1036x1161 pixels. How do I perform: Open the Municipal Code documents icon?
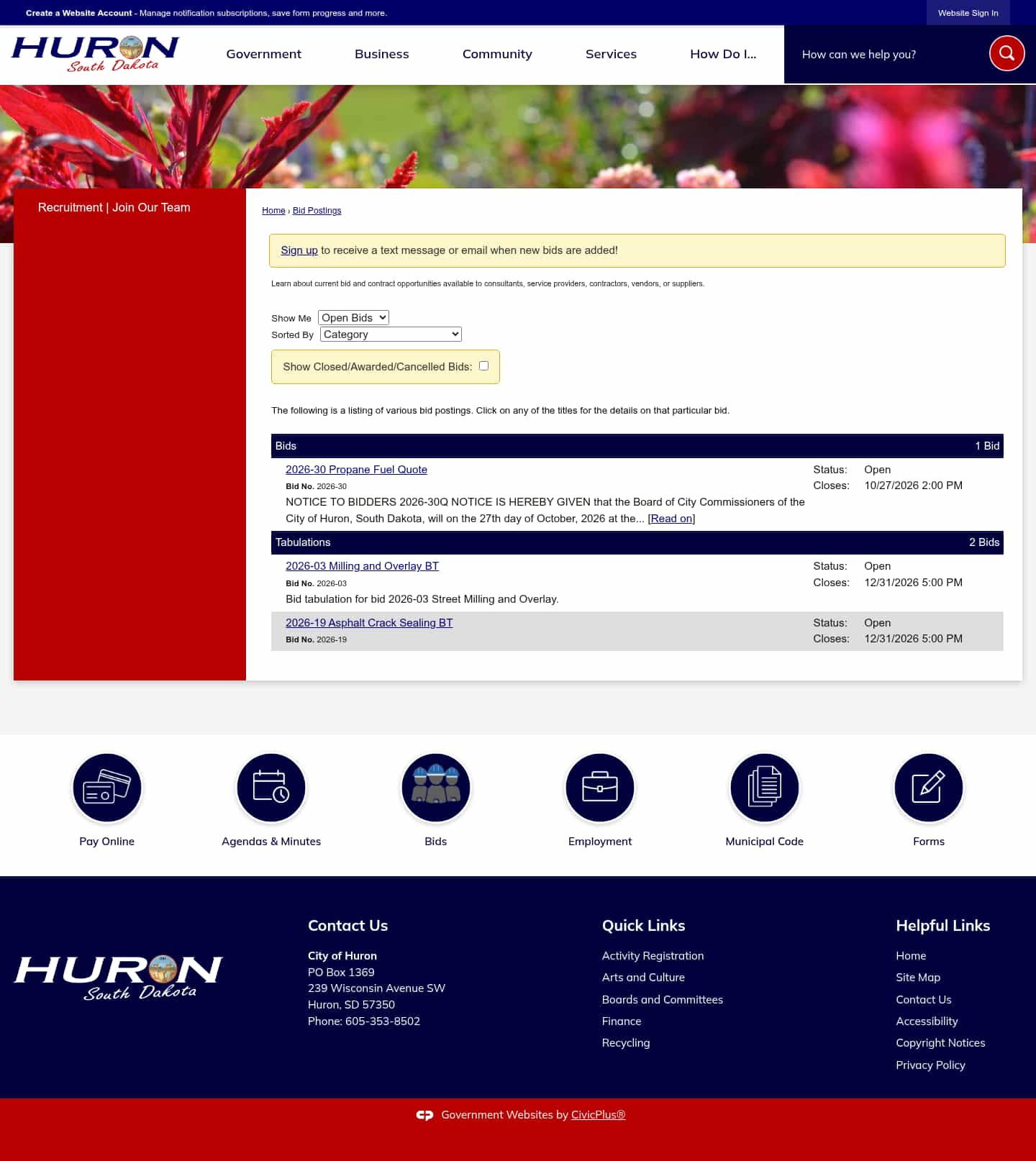764,788
